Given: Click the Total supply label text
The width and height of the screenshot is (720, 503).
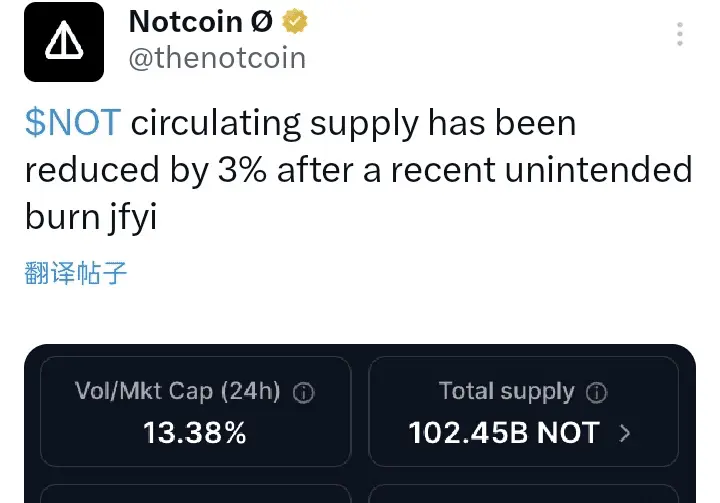Looking at the screenshot, I should coord(506,392).
